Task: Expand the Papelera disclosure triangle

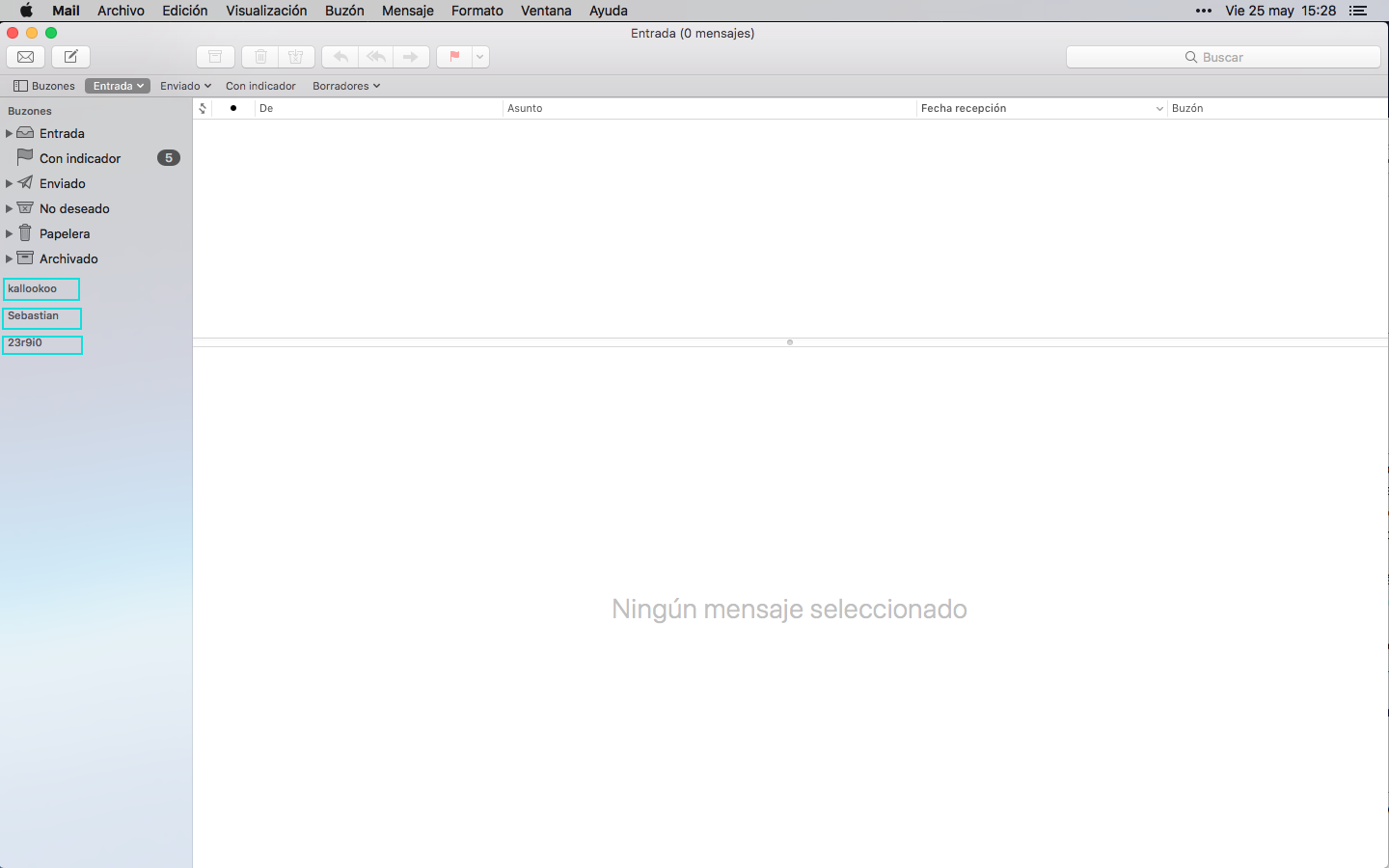Action: tap(9, 233)
